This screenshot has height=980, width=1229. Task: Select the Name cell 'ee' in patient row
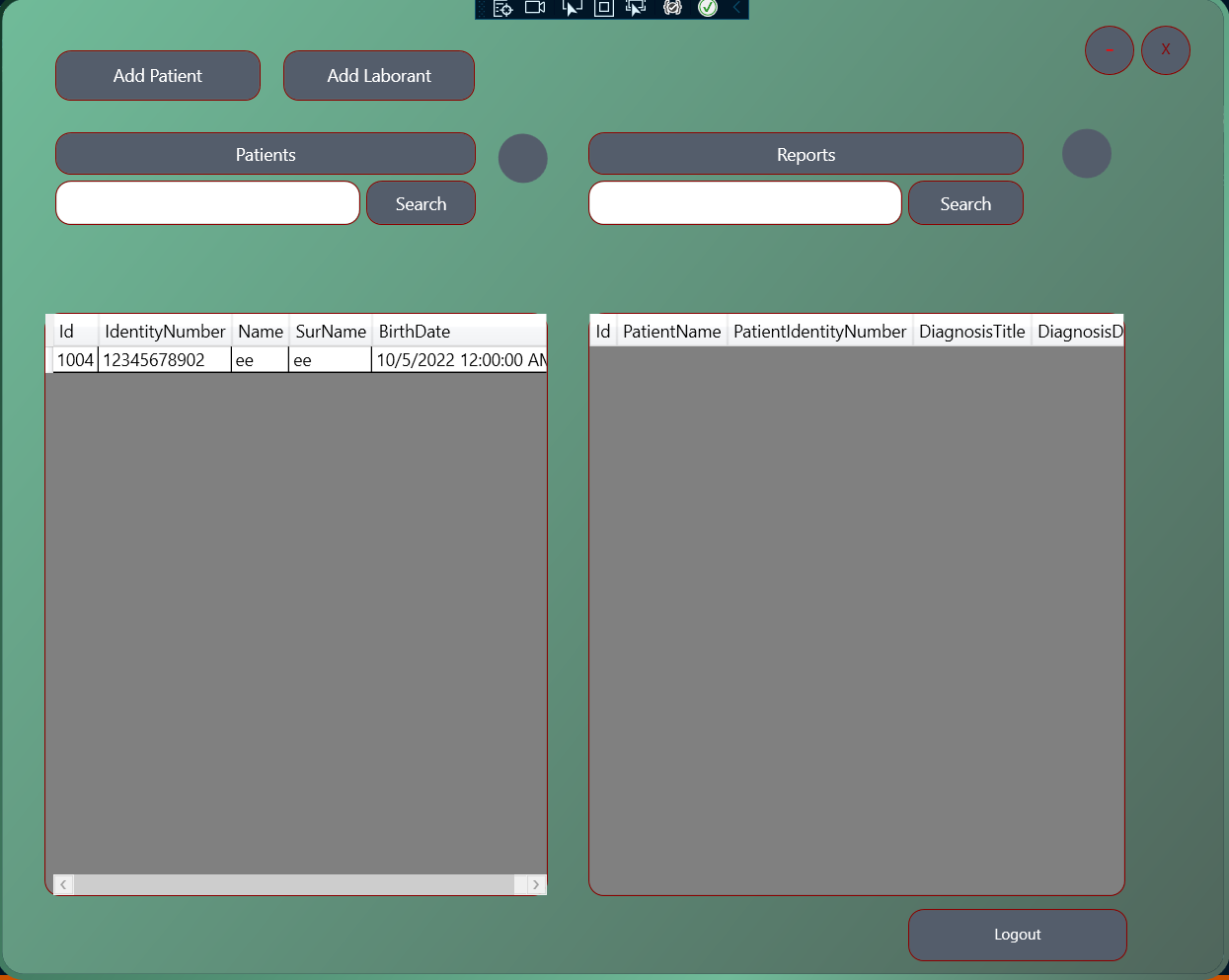tap(261, 360)
